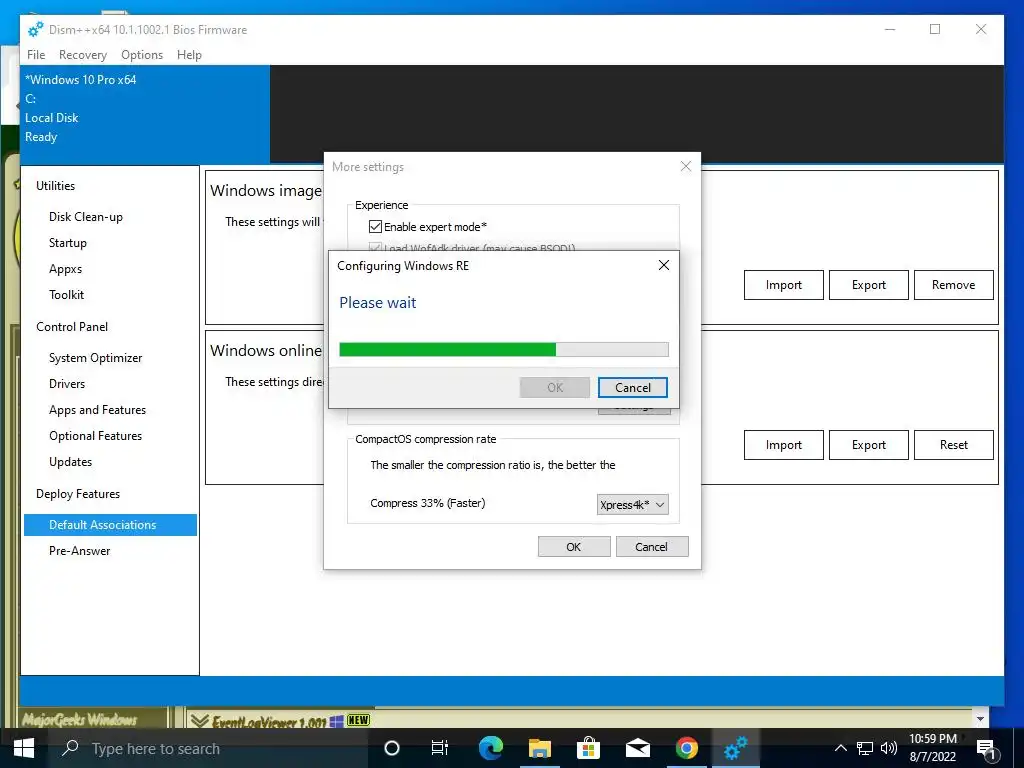Click OK in More settings dialog
Viewport: 1024px width, 768px height.
pos(573,547)
